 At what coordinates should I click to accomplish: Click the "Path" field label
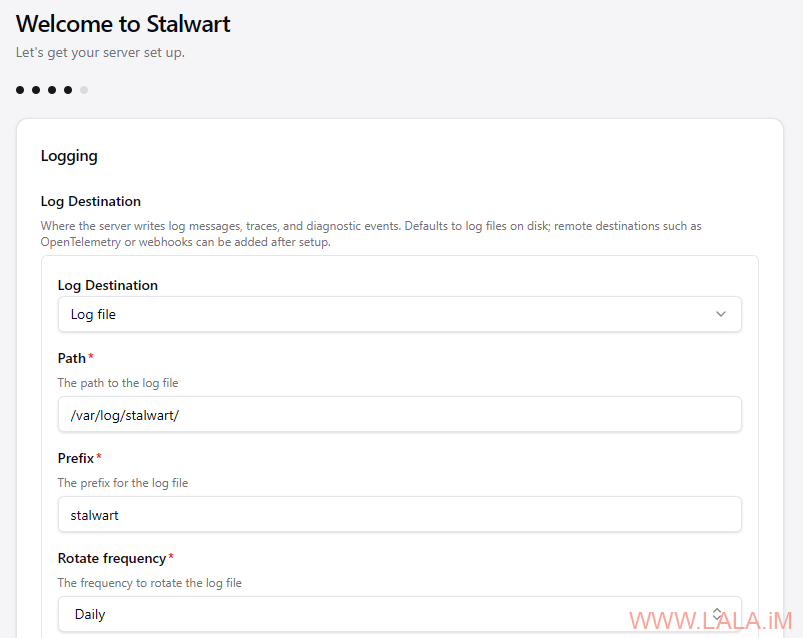tap(72, 358)
